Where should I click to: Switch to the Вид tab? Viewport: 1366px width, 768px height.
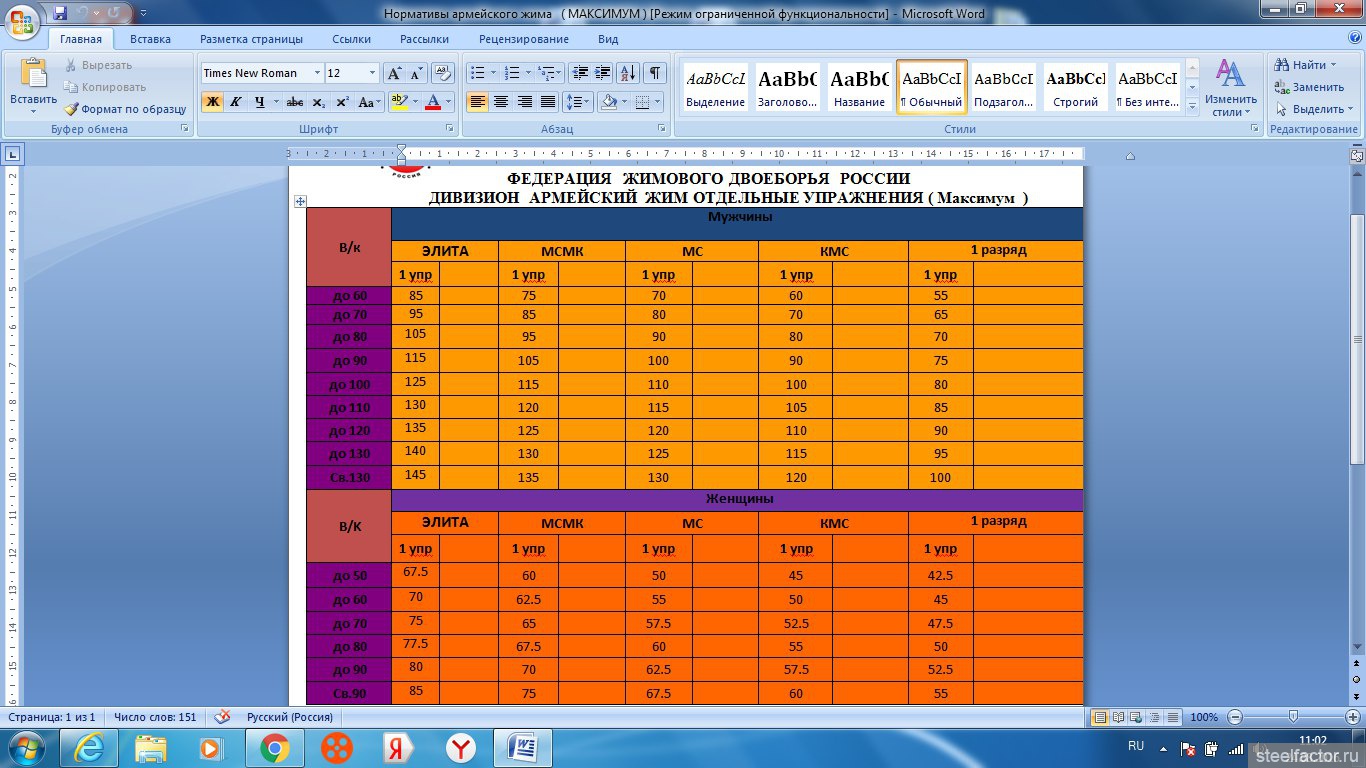(608, 39)
